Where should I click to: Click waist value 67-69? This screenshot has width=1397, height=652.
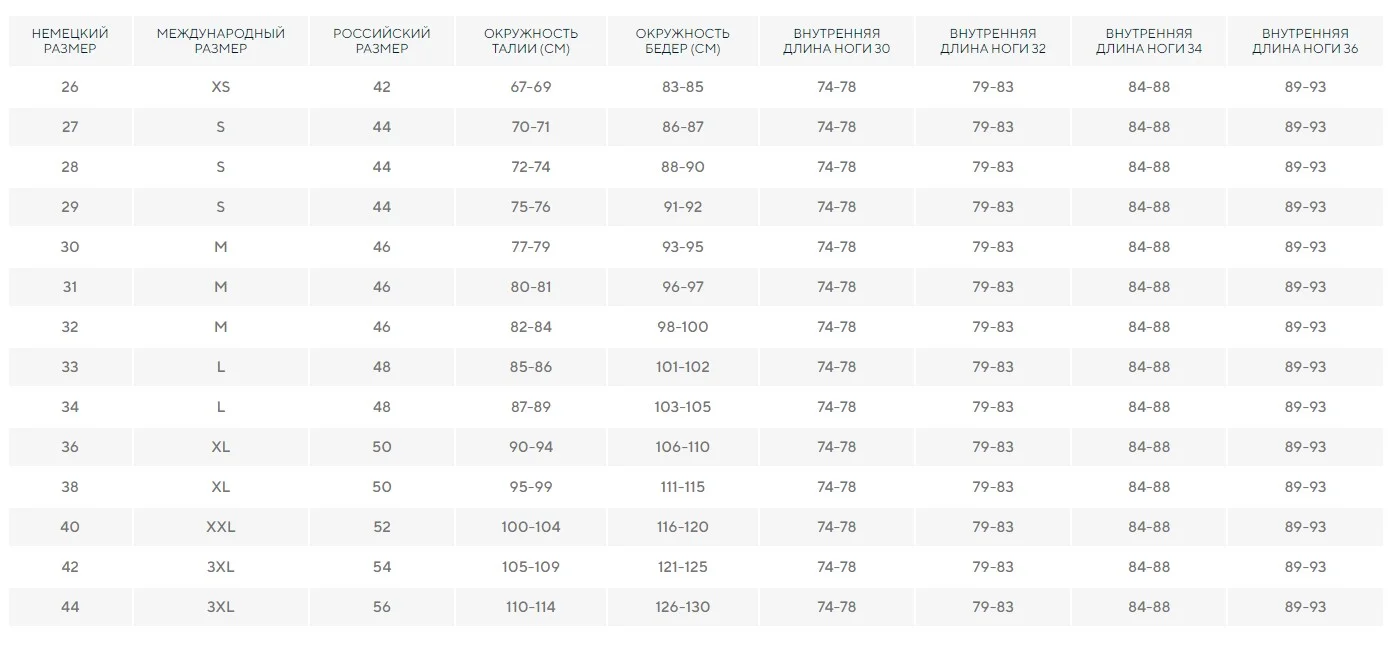(531, 87)
